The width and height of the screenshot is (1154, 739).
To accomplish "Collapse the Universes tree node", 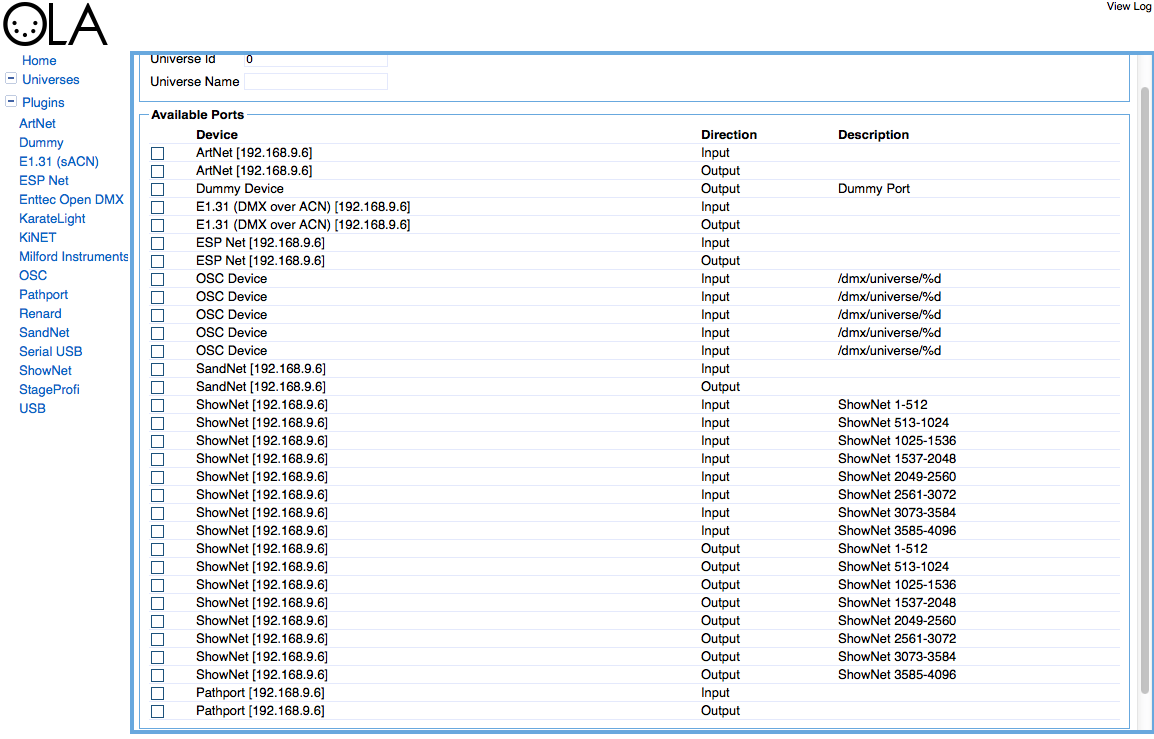I will point(11,79).
